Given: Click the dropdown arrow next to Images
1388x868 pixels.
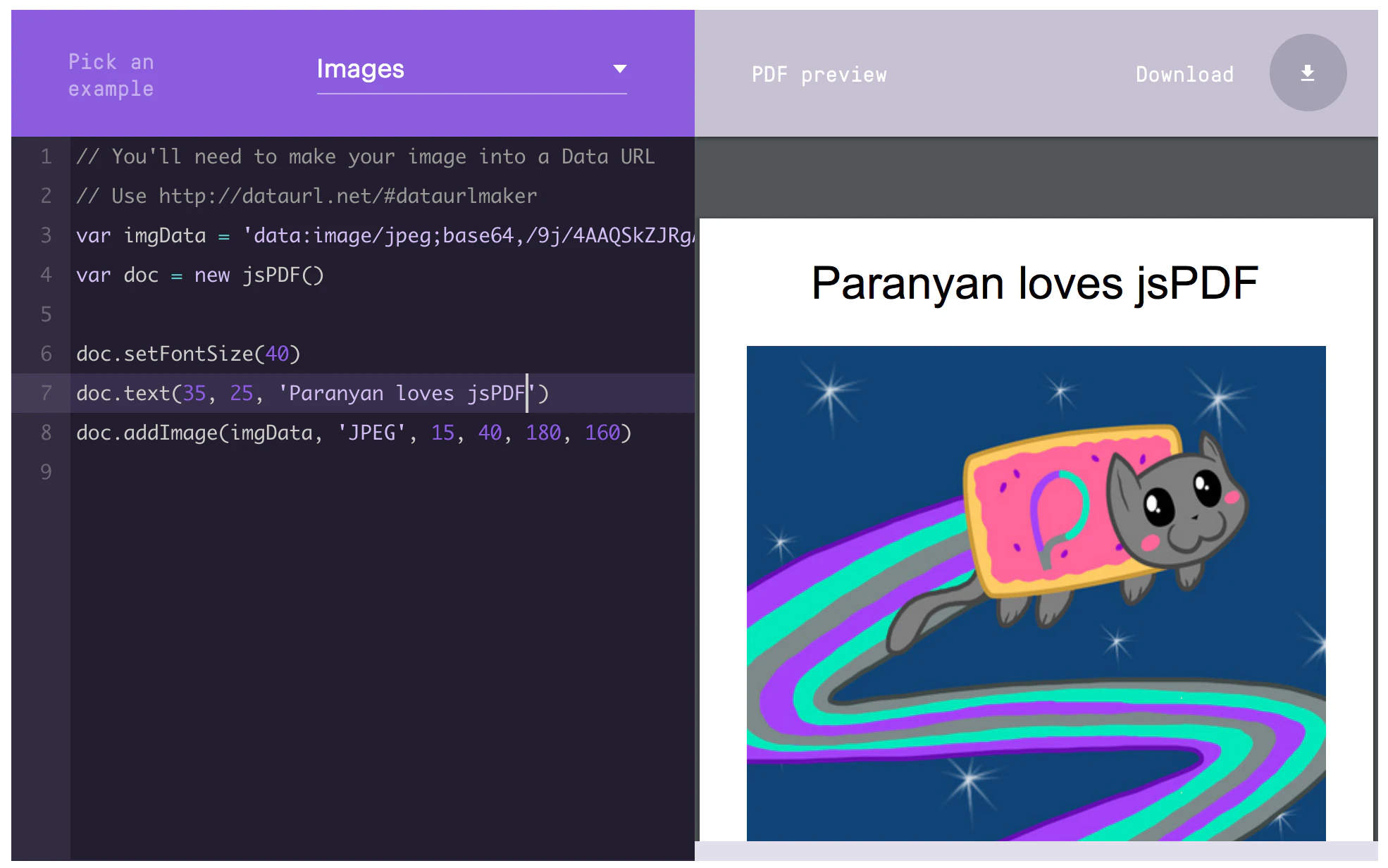Looking at the screenshot, I should (619, 69).
